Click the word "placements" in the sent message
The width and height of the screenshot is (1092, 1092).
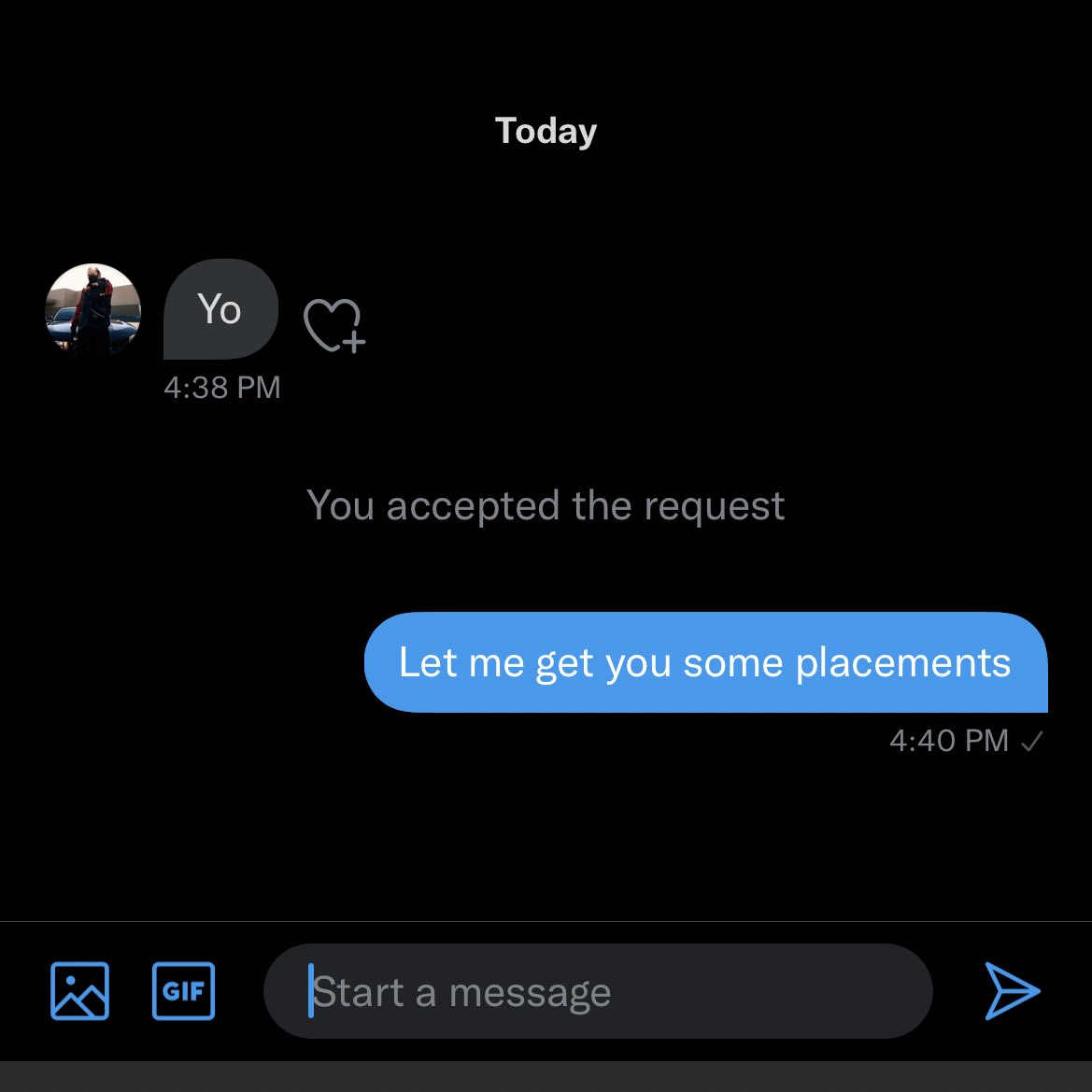click(x=902, y=662)
